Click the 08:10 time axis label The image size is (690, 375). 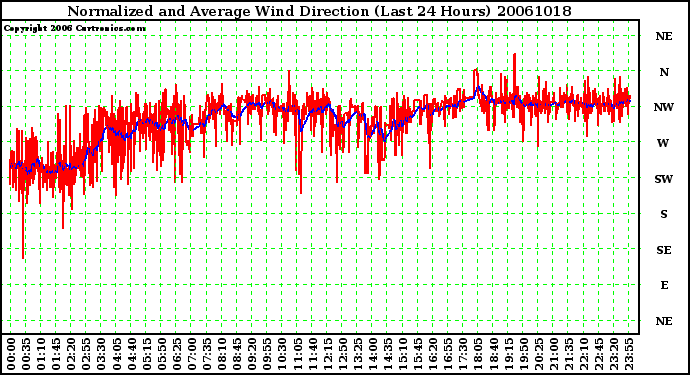[x=222, y=354]
